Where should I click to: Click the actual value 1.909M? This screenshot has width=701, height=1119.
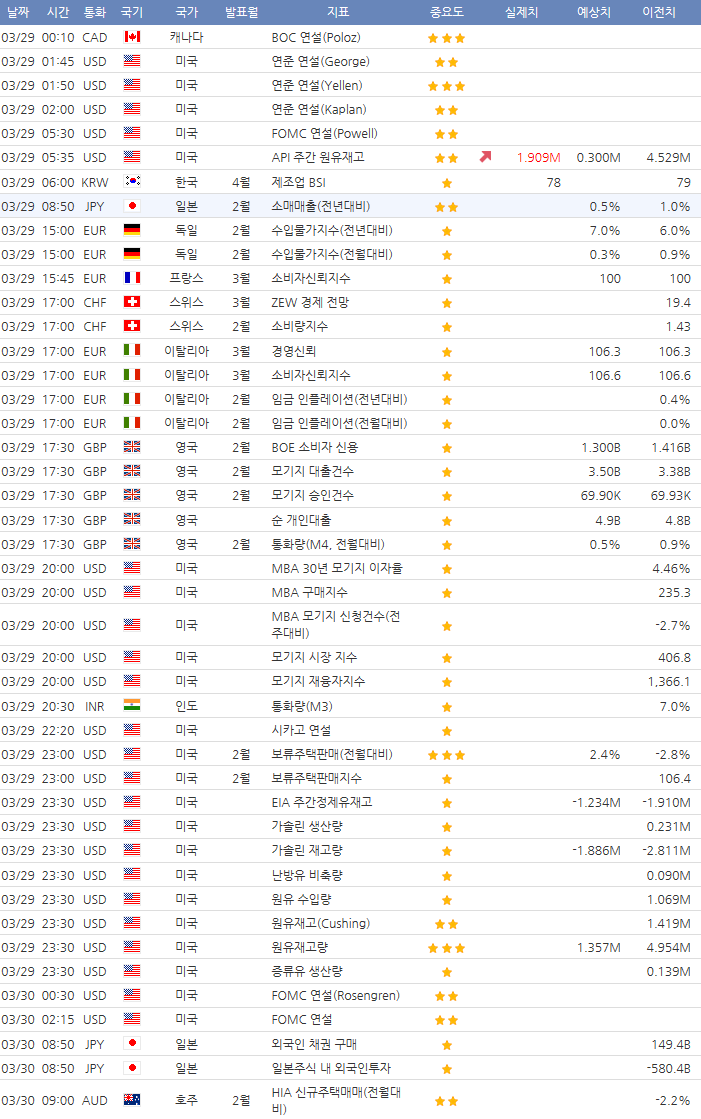[x=538, y=157]
